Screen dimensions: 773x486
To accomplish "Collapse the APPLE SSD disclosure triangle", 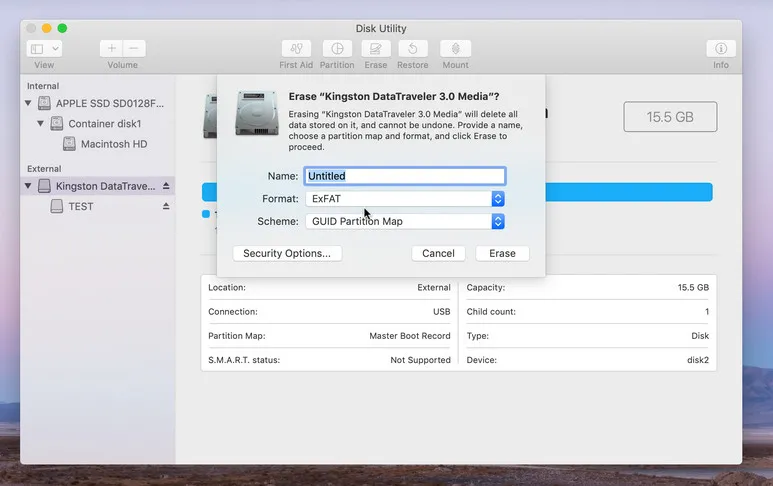I will tap(28, 103).
